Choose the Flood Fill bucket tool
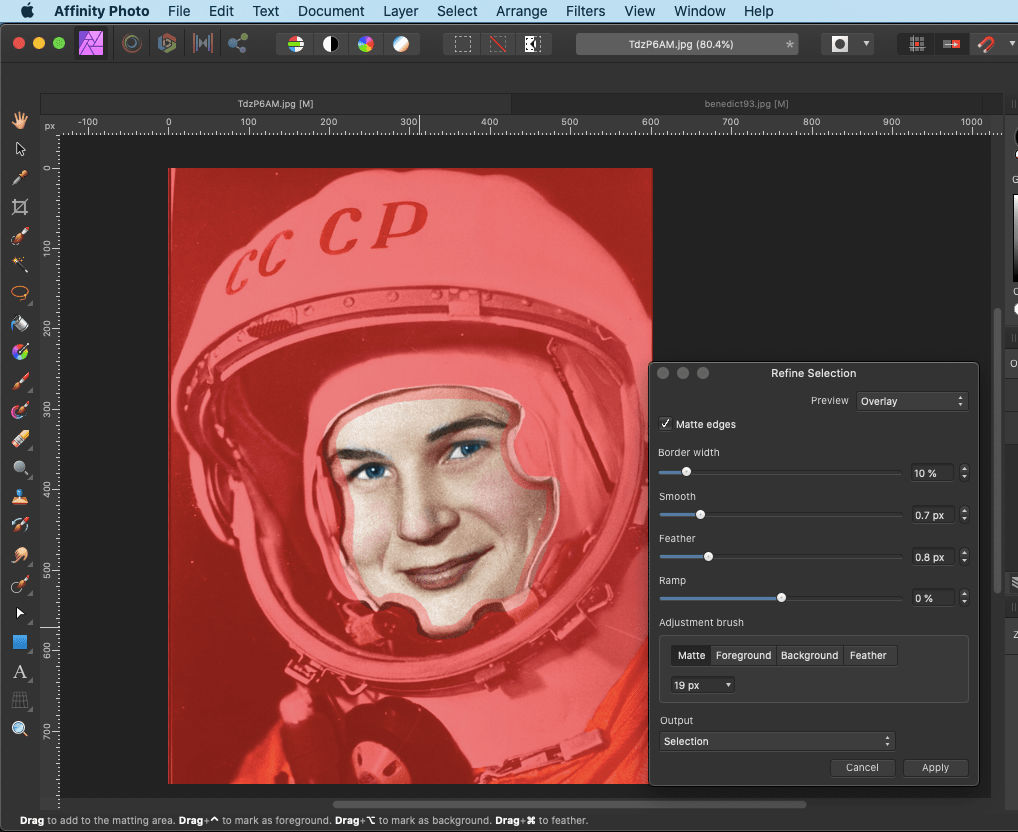 pyautogui.click(x=19, y=324)
